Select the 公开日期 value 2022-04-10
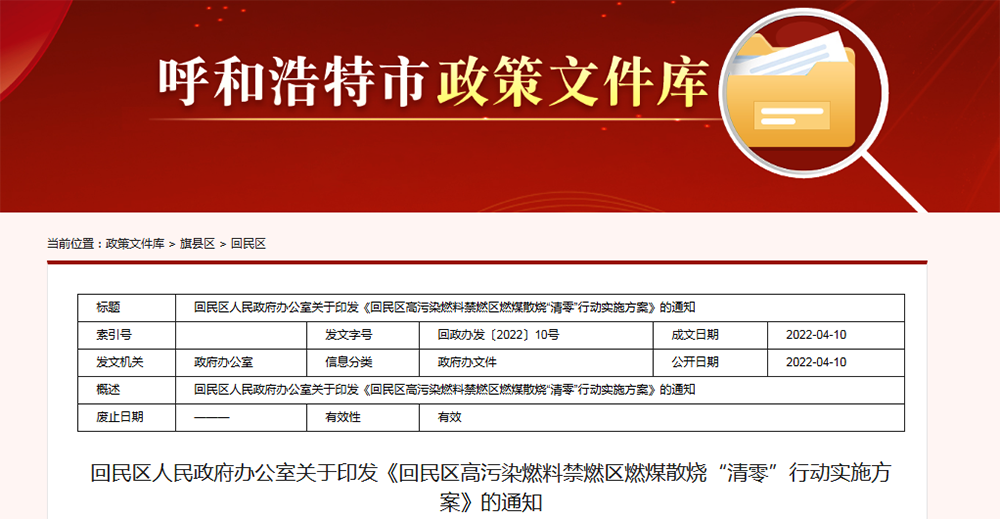 click(x=816, y=362)
